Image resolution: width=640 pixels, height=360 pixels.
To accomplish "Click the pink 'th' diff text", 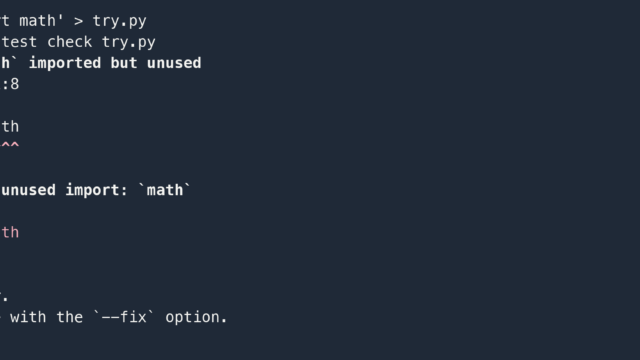I will (x=10, y=233).
